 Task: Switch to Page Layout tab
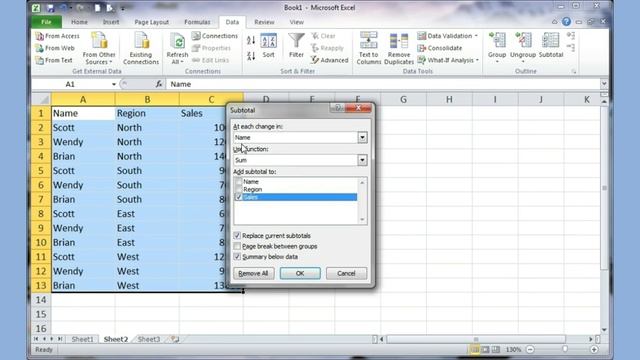tap(151, 22)
